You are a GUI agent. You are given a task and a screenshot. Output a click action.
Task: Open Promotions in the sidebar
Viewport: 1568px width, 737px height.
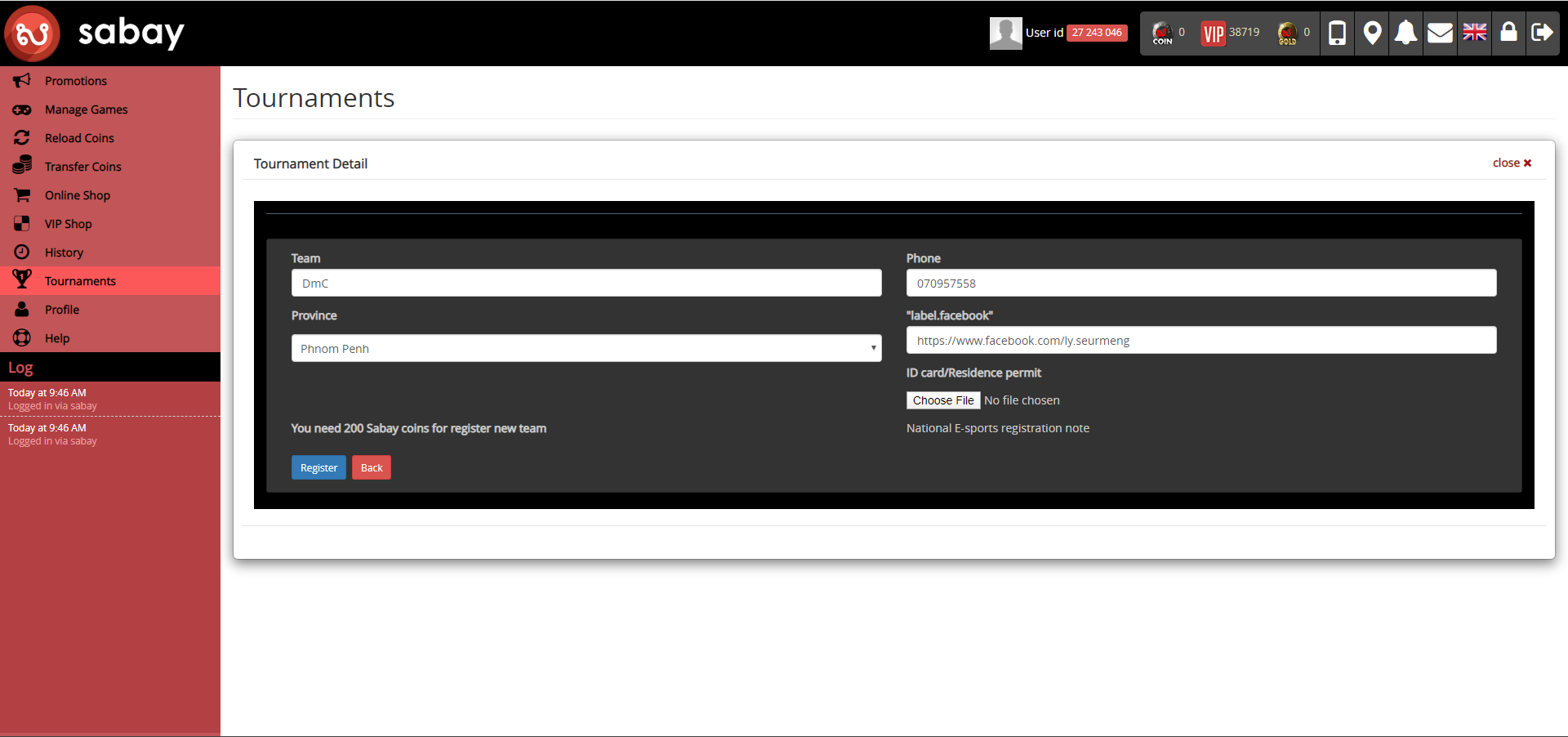pyautogui.click(x=75, y=81)
